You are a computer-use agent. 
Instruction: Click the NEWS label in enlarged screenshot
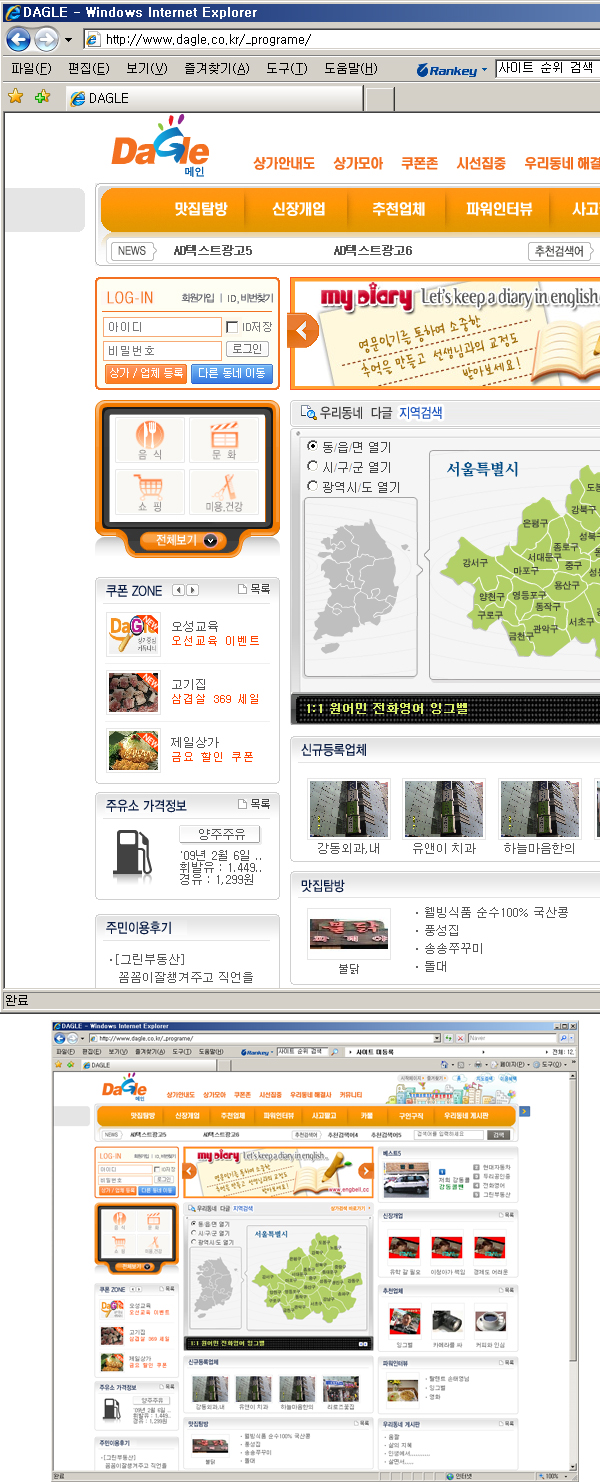coord(132,251)
